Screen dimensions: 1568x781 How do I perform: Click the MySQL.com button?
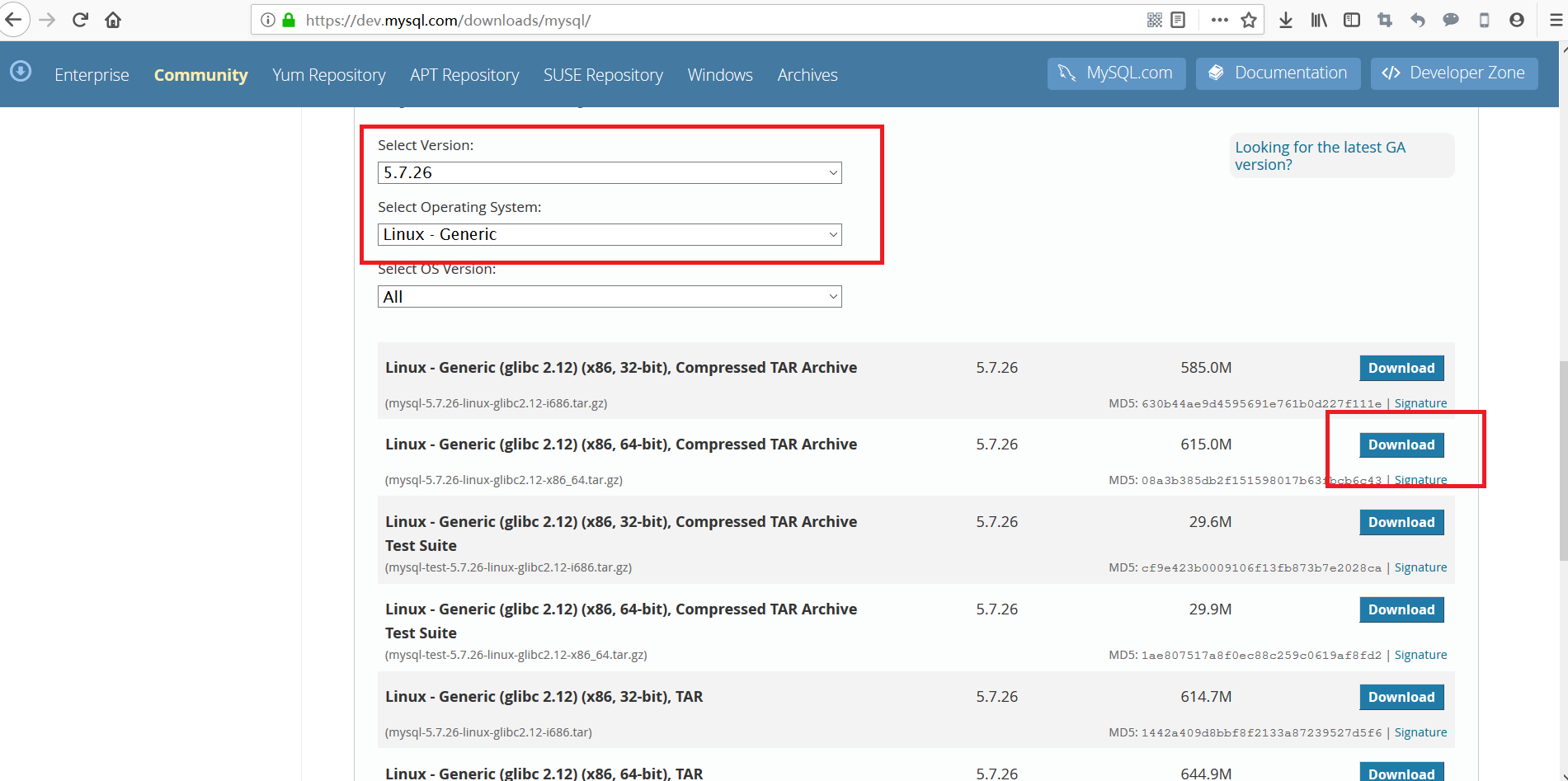point(1116,73)
